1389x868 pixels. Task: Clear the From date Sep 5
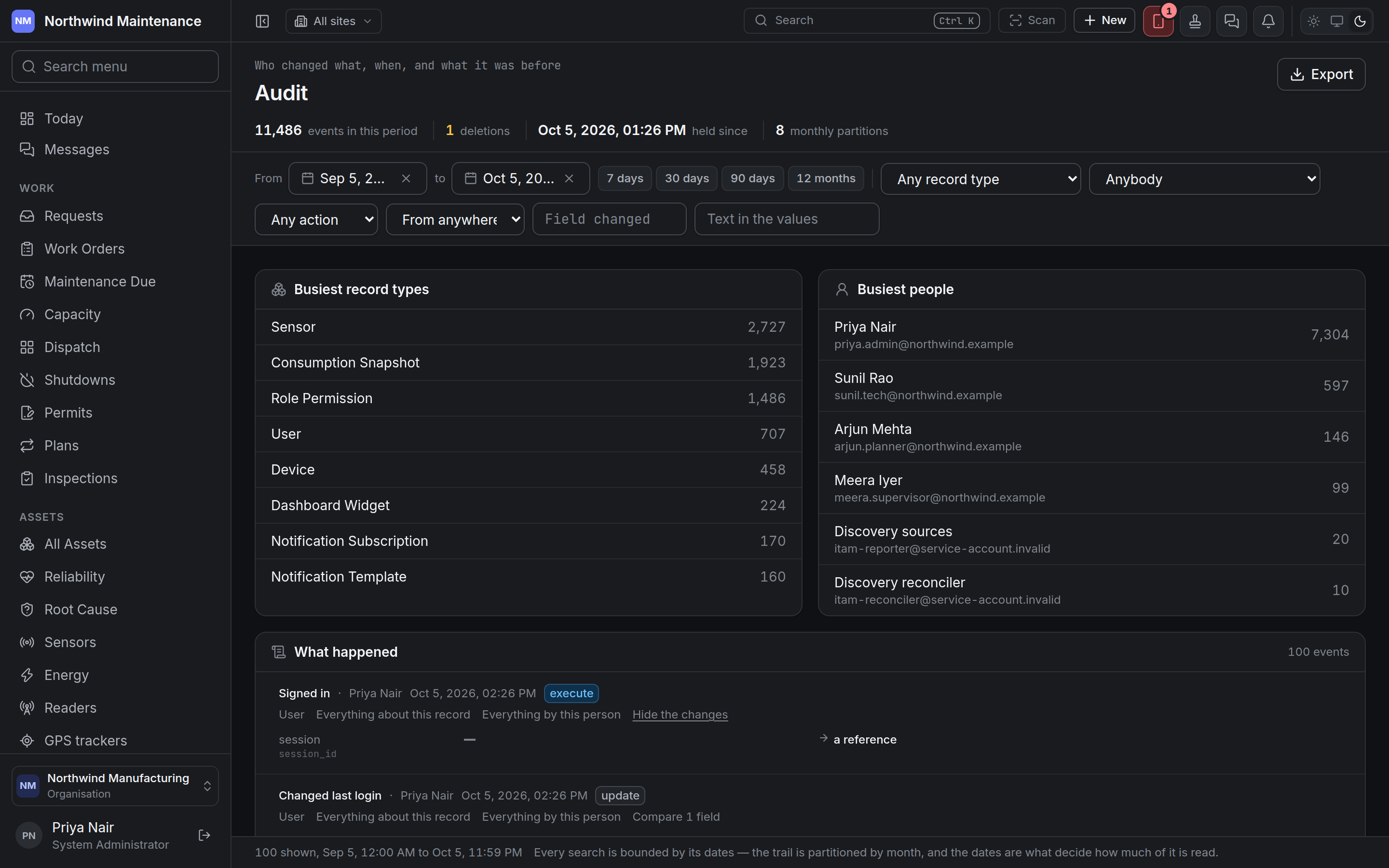coord(406,178)
